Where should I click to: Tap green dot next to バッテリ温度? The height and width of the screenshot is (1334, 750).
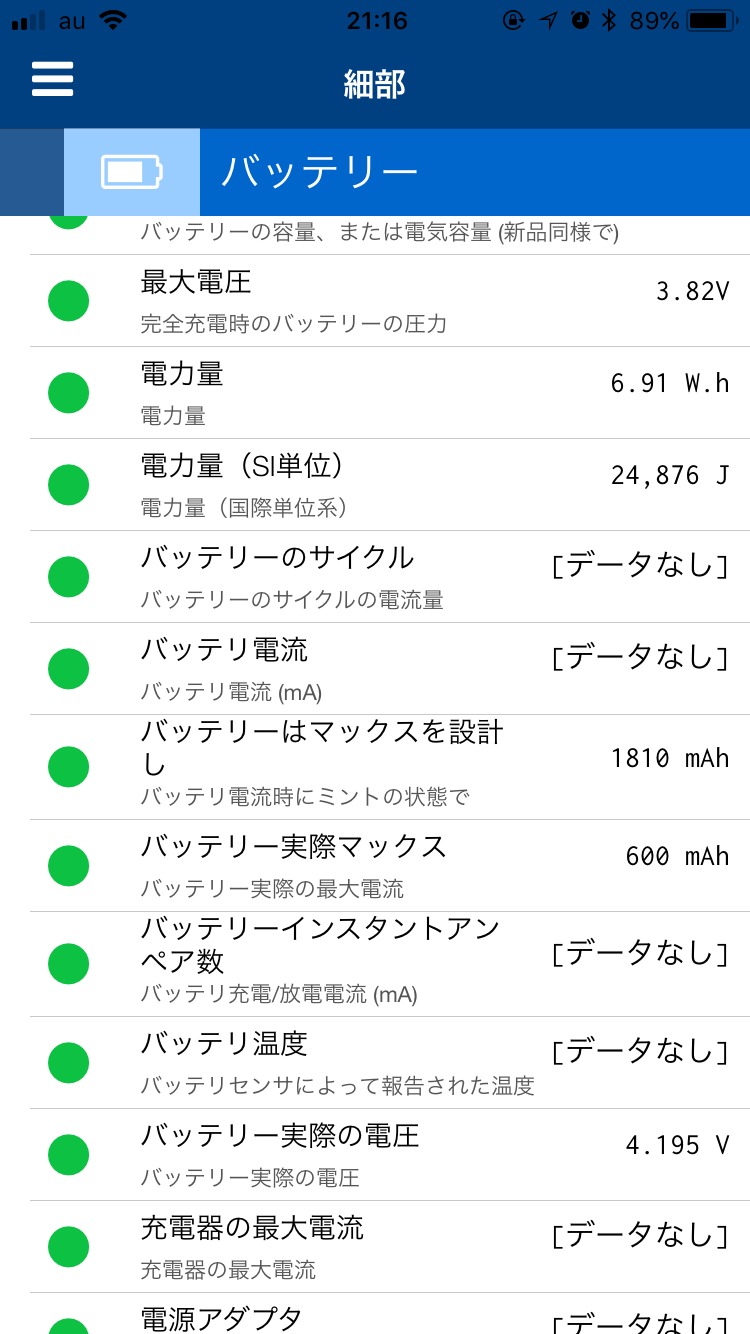coord(69,1063)
